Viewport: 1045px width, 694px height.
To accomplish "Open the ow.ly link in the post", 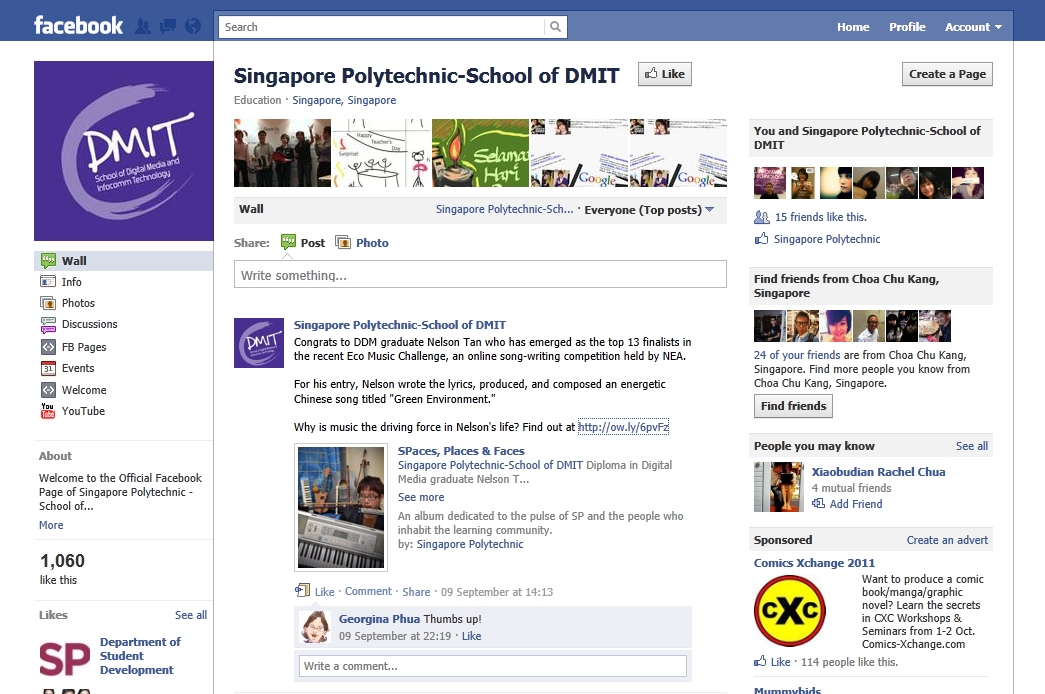I will click(623, 427).
